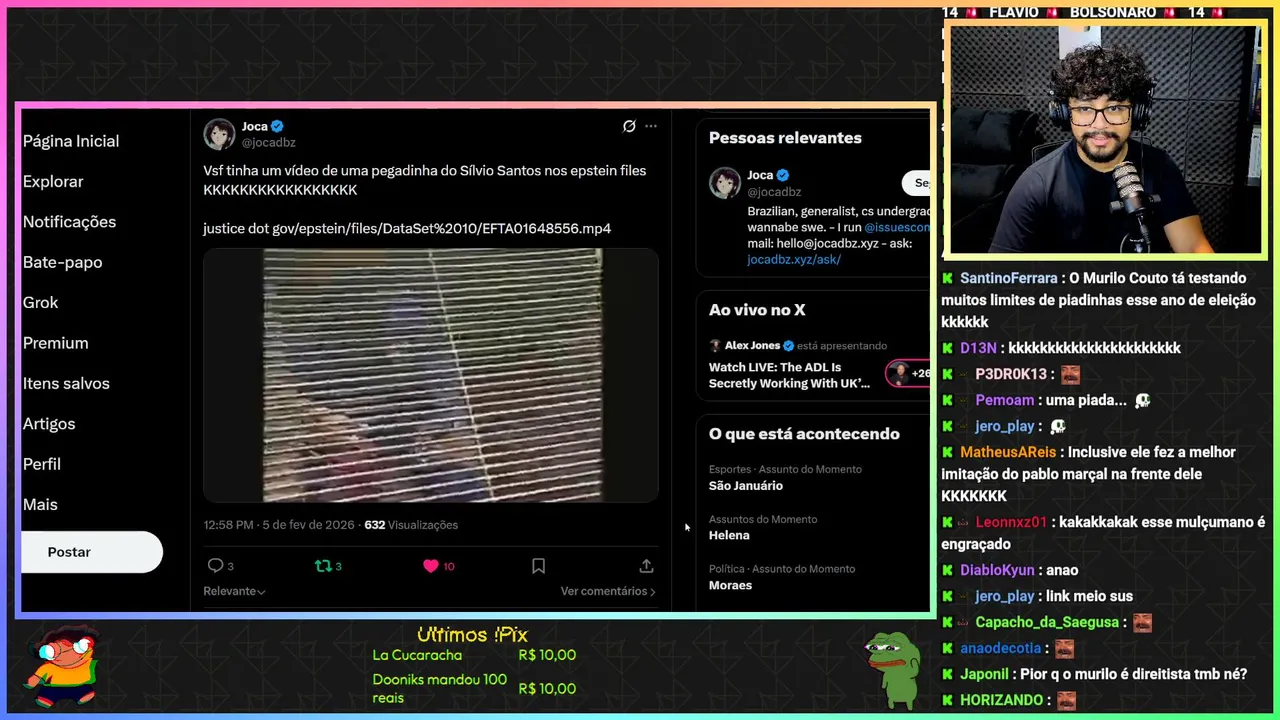Image resolution: width=1280 pixels, height=720 pixels.
Task: Open the tweet's more options dots
Action: point(651,126)
